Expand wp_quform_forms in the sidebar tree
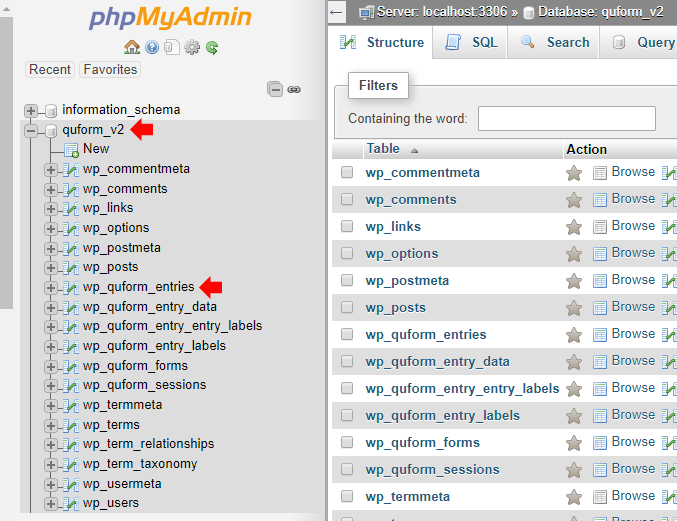This screenshot has width=677, height=521. [x=51, y=366]
